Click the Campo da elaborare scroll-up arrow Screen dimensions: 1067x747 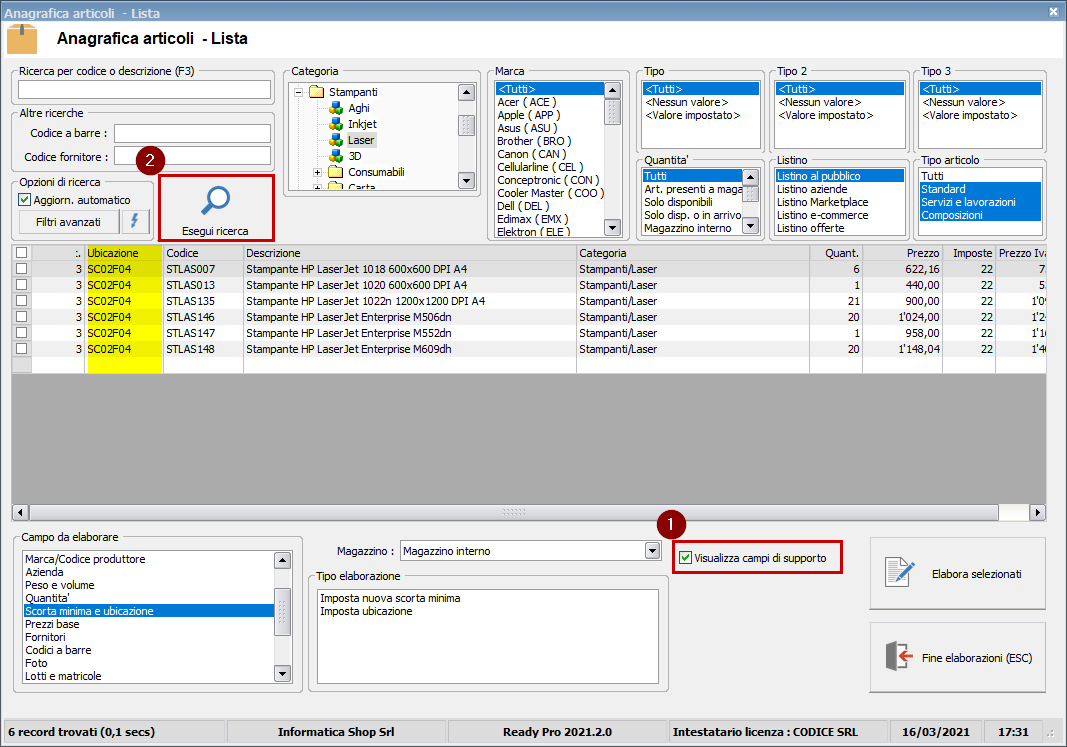282,561
